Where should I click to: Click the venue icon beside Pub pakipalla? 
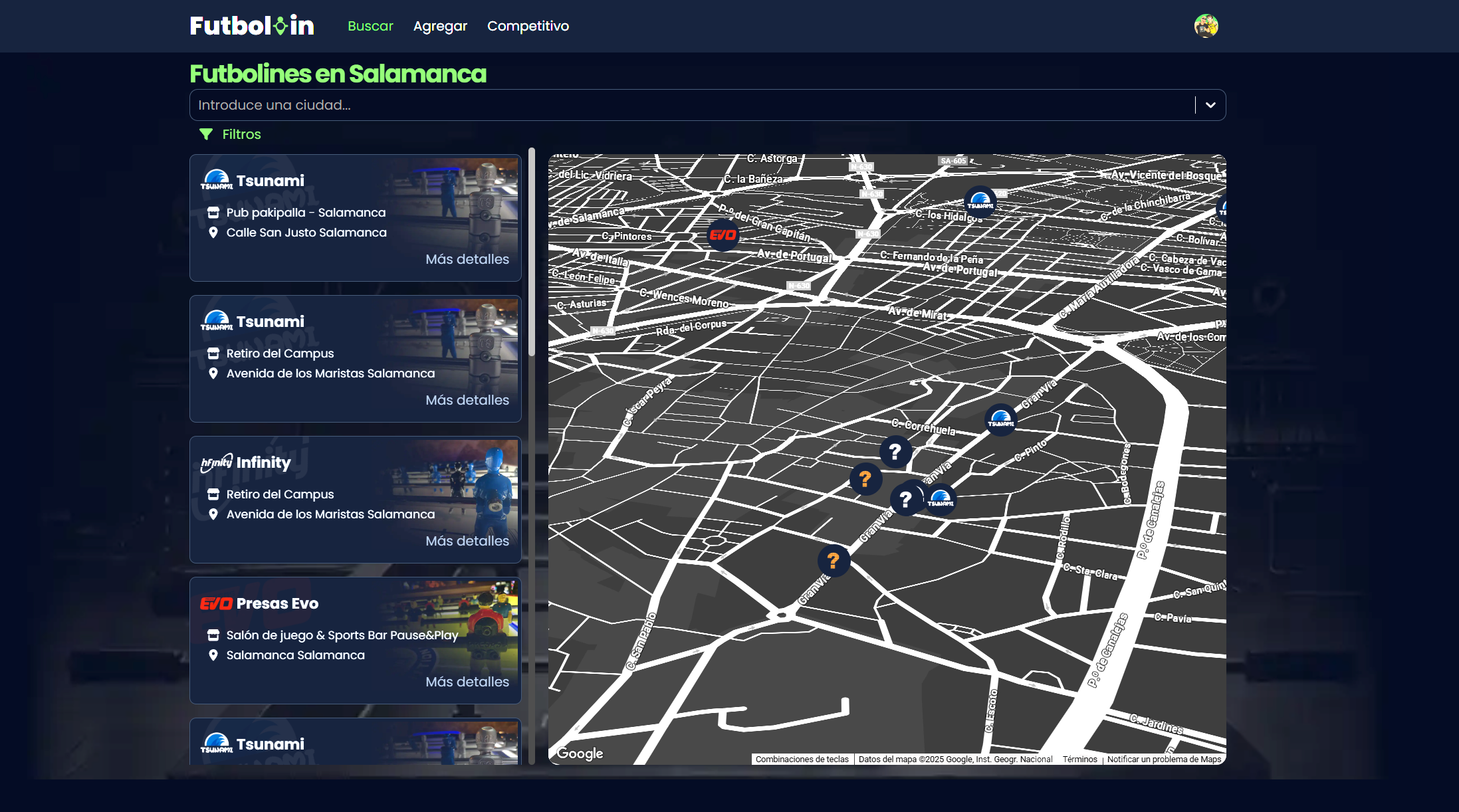(x=213, y=213)
